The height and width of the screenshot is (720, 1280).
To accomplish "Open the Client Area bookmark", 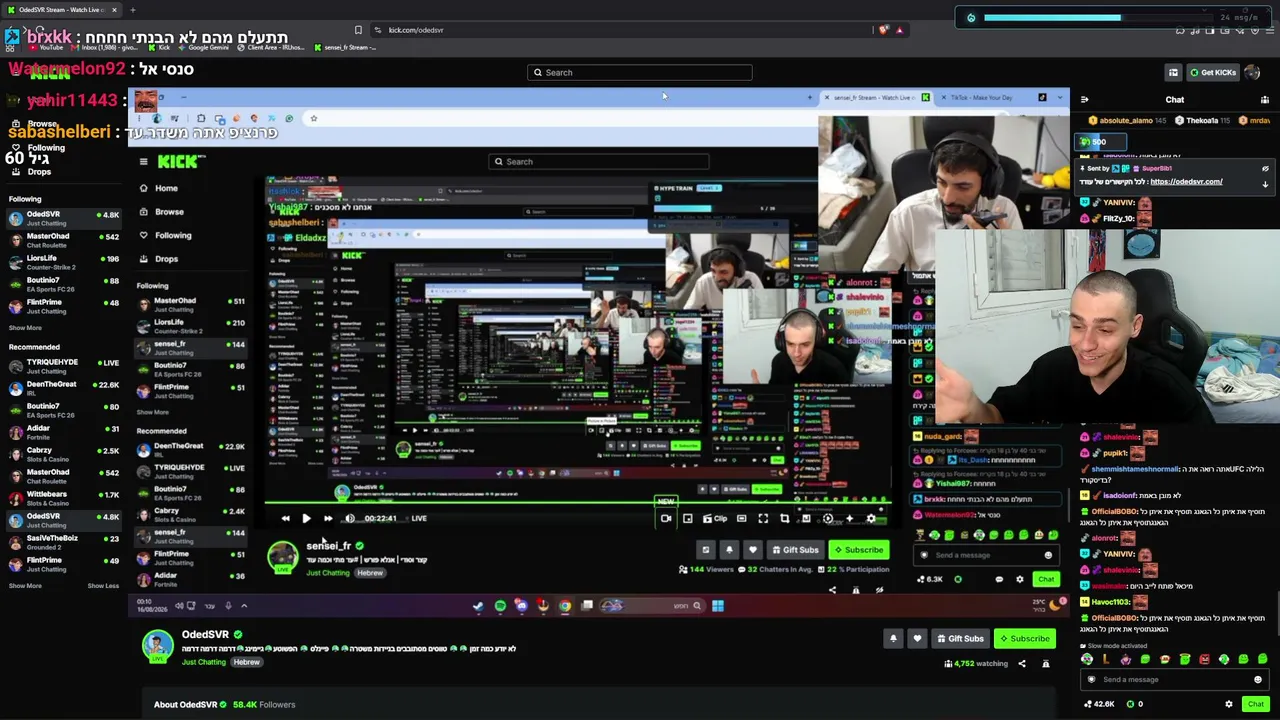I will (x=273, y=47).
